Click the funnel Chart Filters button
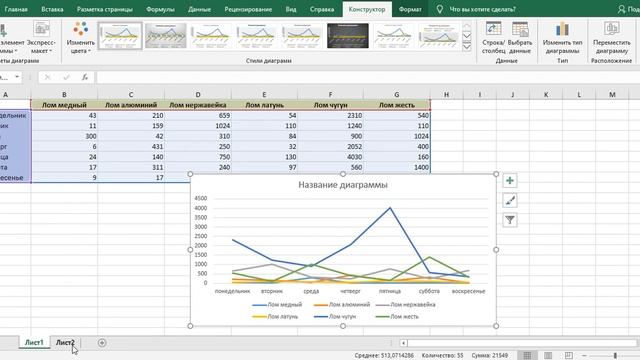Image resolution: width=640 pixels, height=360 pixels. click(510, 220)
